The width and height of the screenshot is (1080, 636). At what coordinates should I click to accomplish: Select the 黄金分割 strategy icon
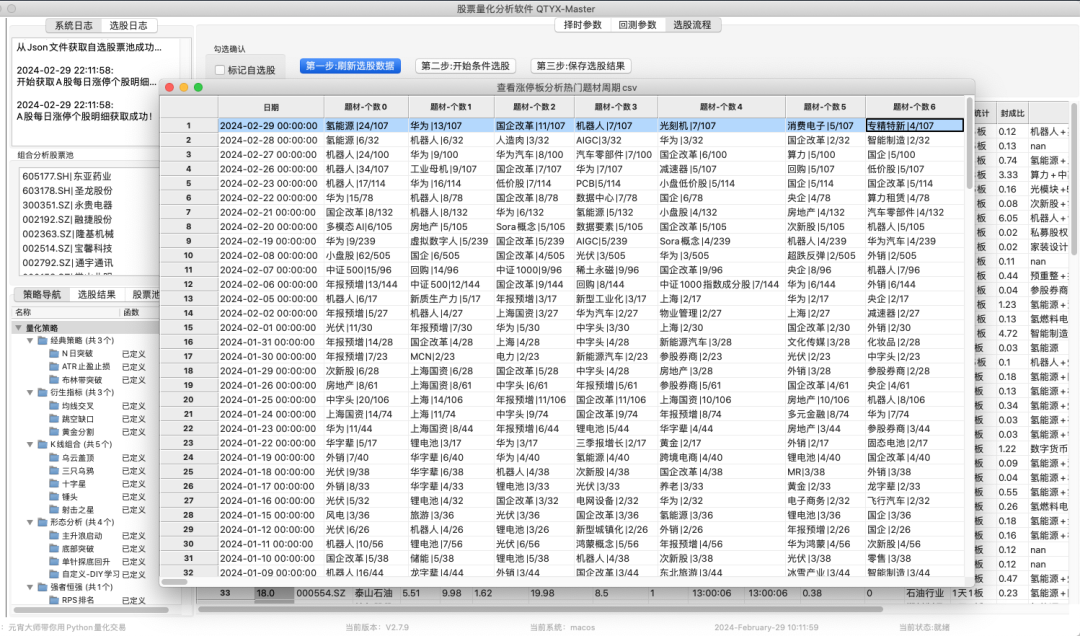coord(53,433)
